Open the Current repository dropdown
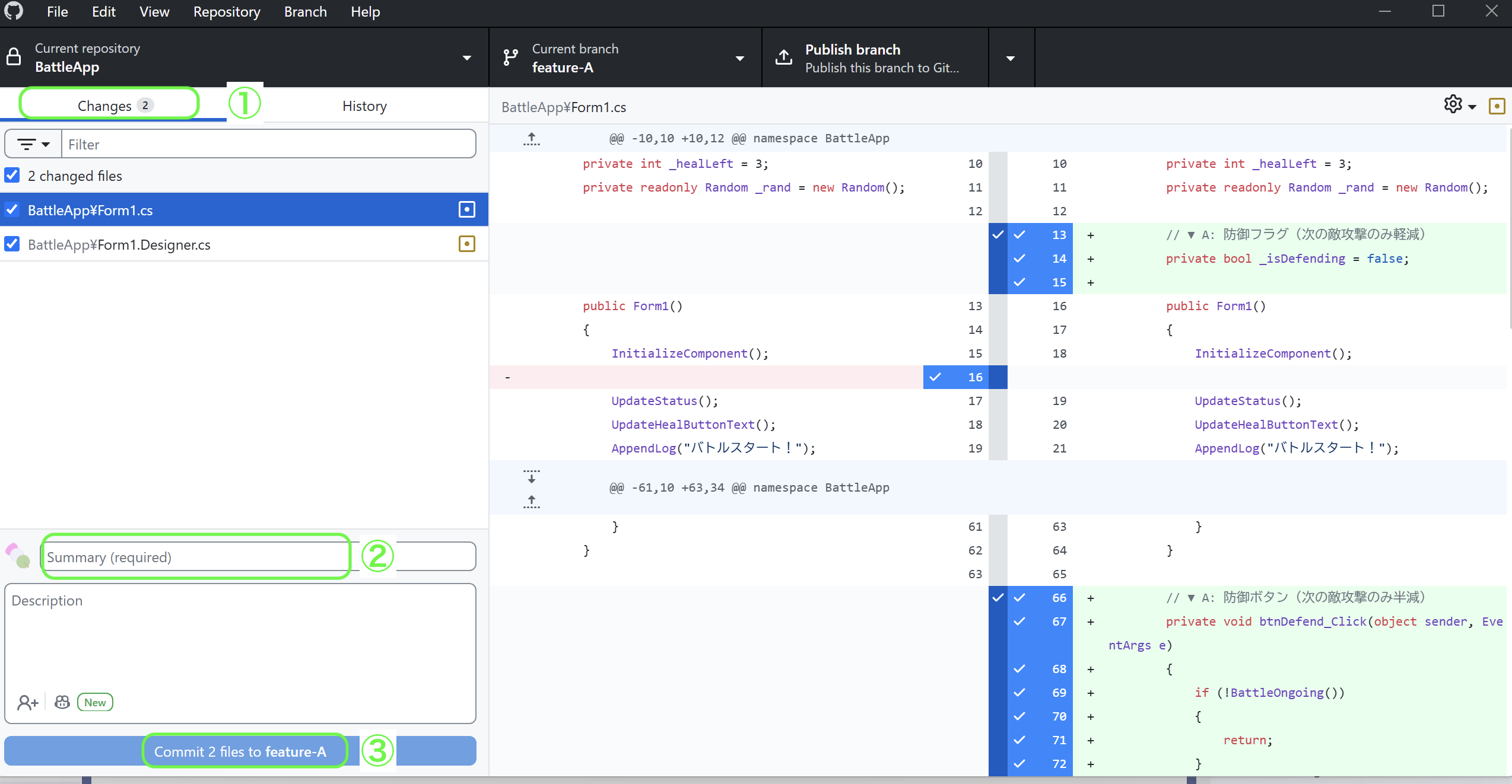 pyautogui.click(x=244, y=58)
